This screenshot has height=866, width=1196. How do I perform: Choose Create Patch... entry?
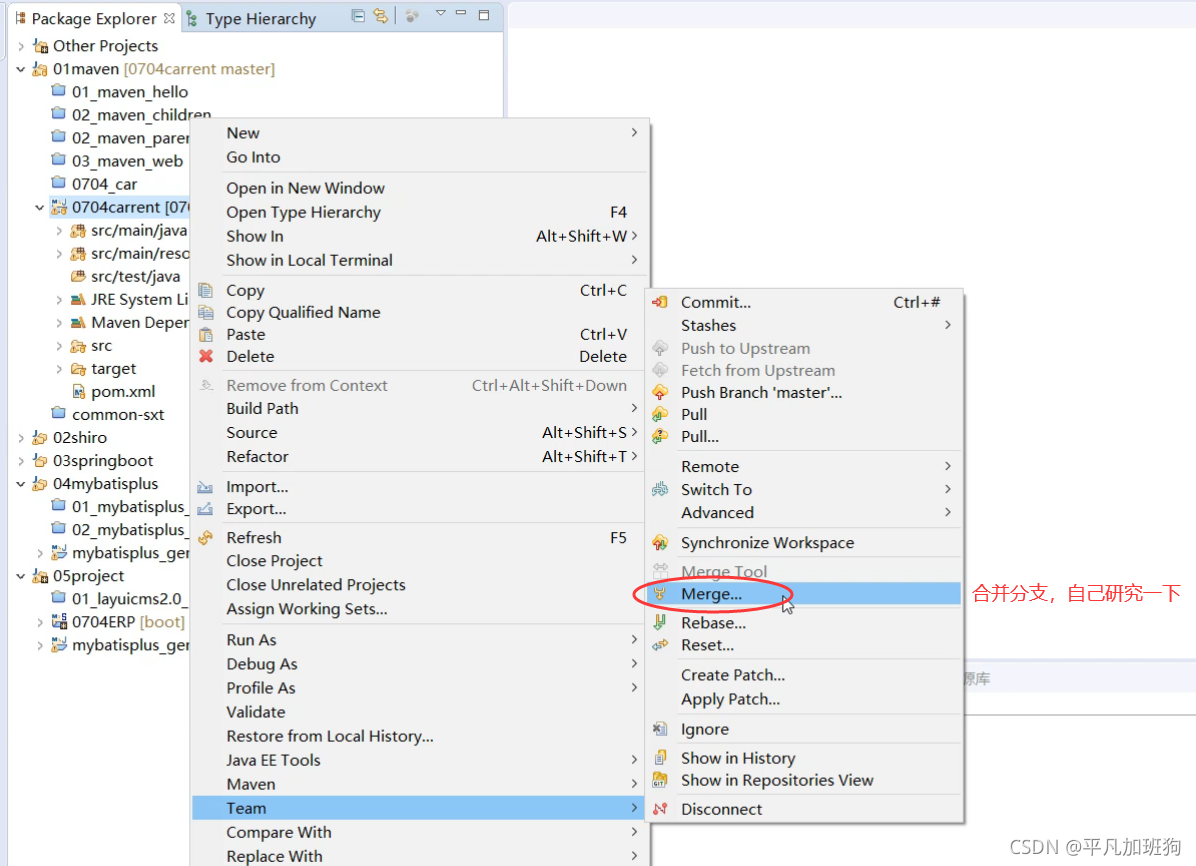point(803,675)
